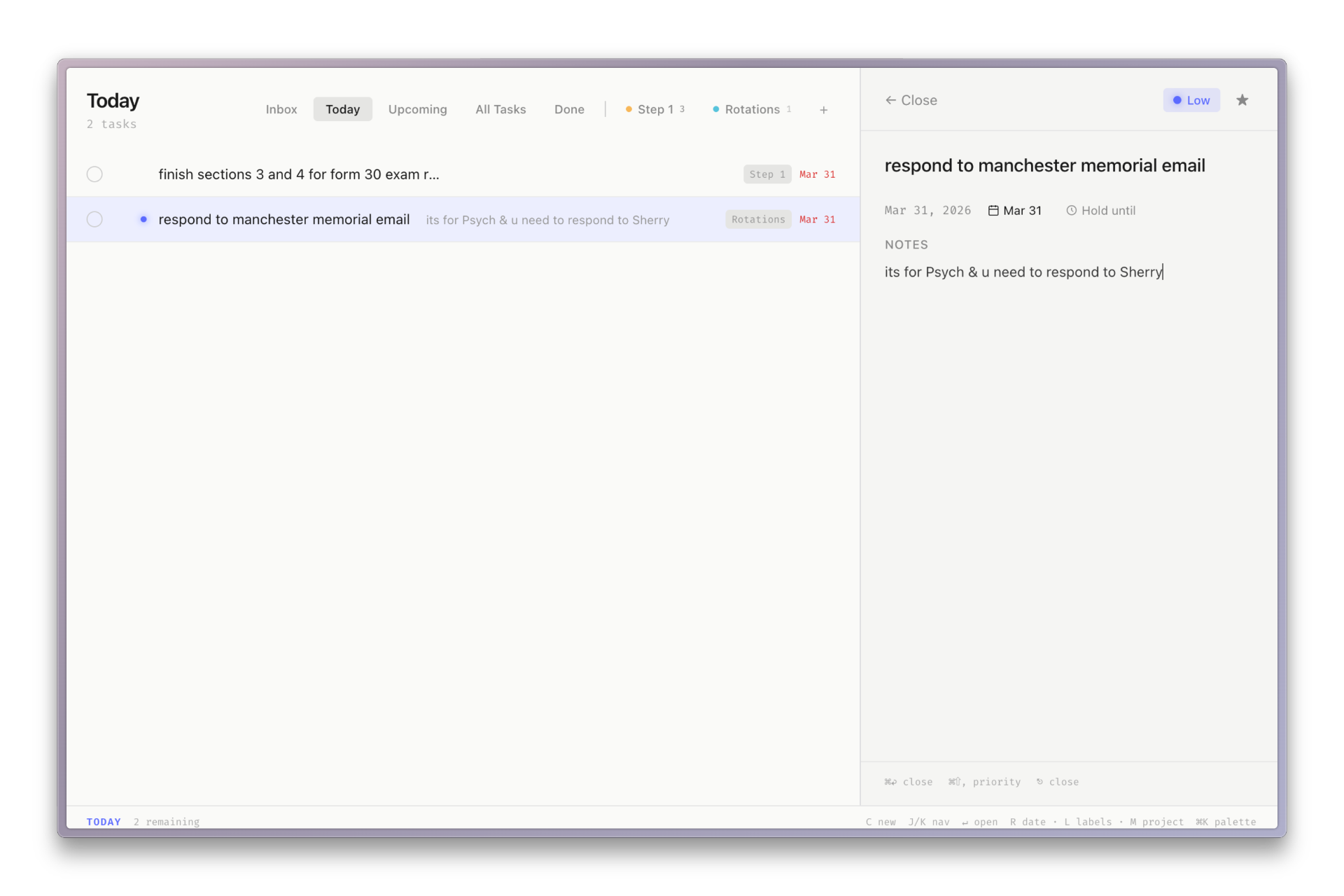Viewport: 1344px width, 896px height.
Task: Click the J/K nav shortcut hint
Action: click(x=929, y=822)
